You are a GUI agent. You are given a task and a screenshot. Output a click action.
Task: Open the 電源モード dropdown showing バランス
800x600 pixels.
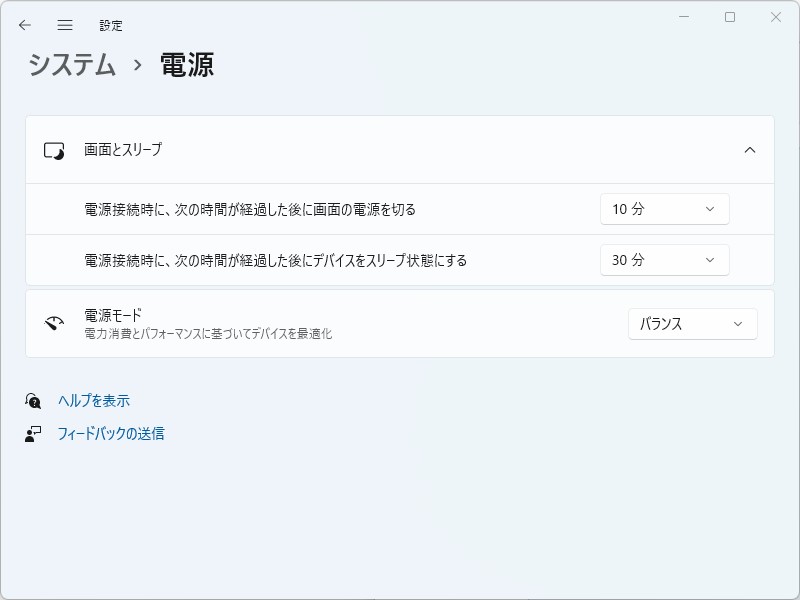tap(692, 323)
